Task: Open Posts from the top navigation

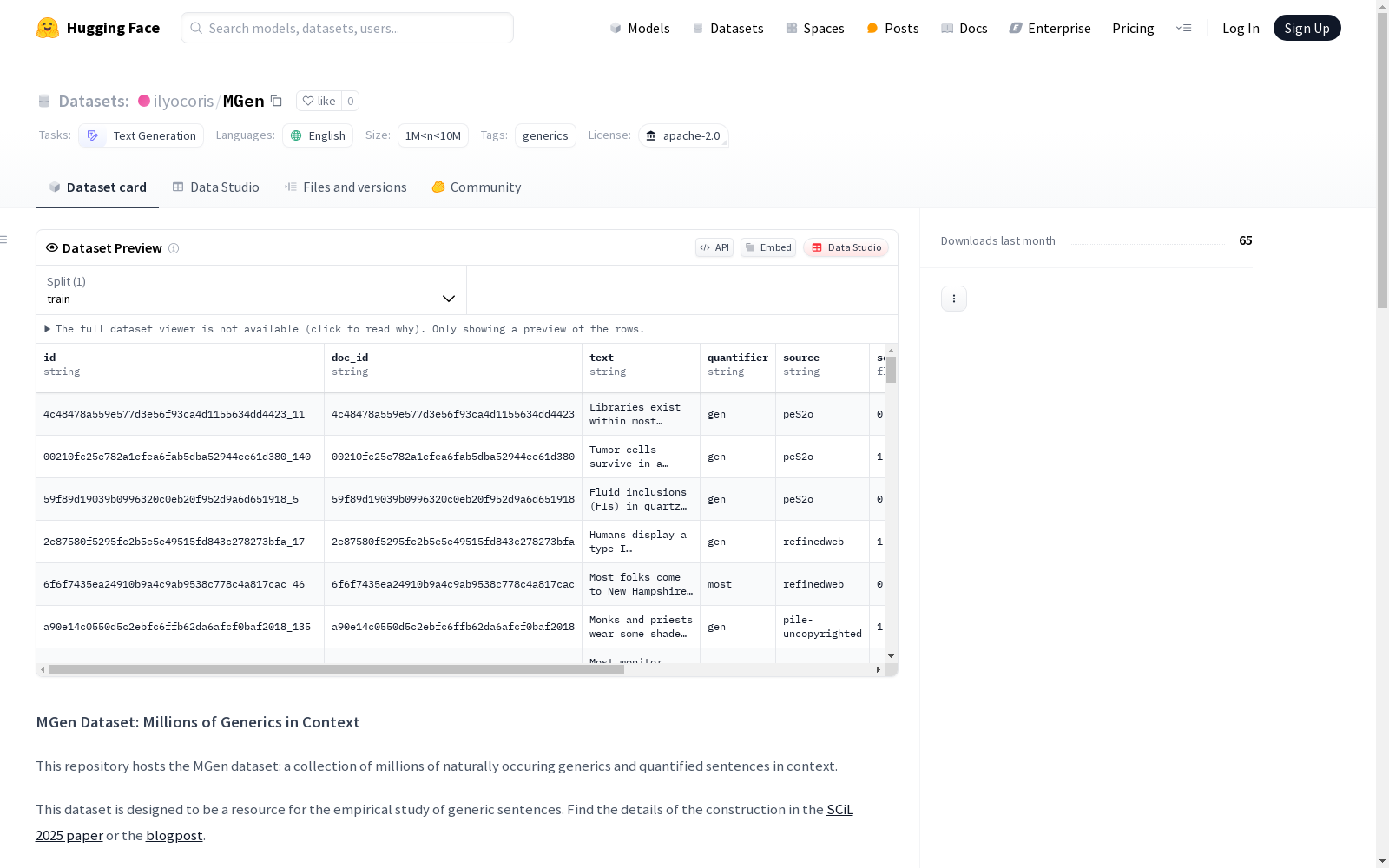Action: point(892,28)
